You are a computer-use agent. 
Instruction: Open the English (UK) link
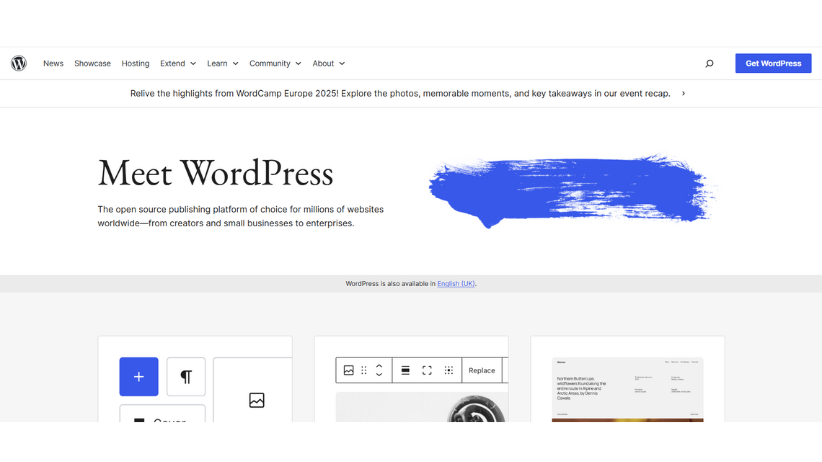click(456, 284)
